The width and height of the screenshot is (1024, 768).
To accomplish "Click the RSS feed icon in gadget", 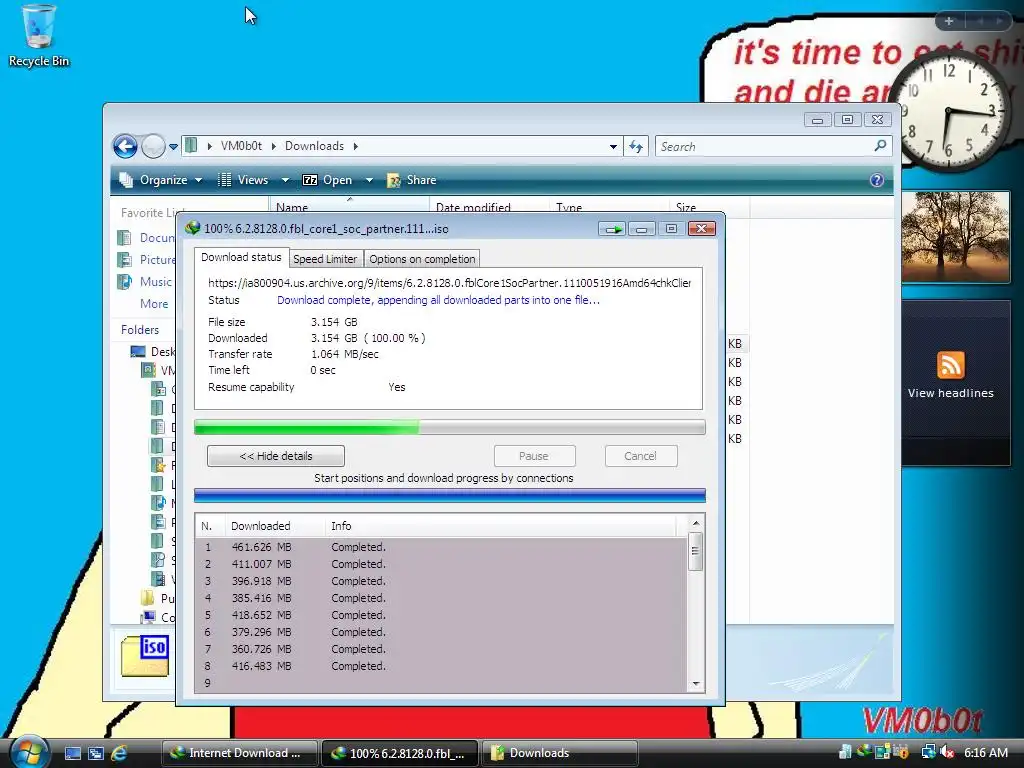I will pos(950,365).
